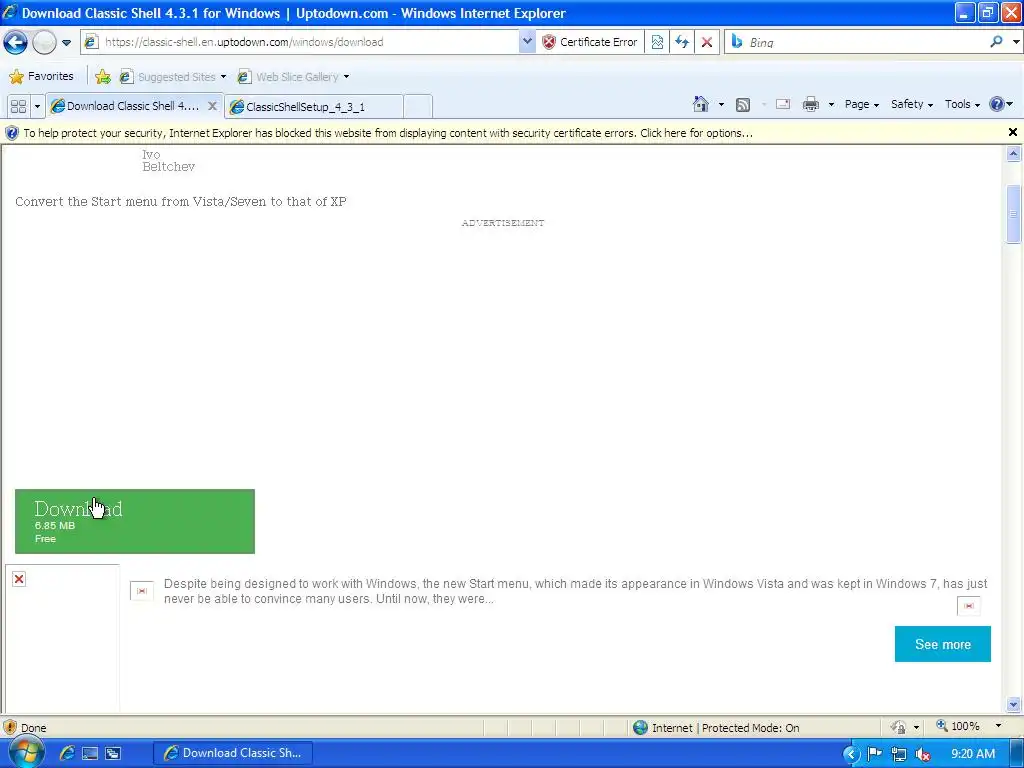The image size is (1024, 768).
Task: Open search provider options dropdown
Action: click(x=1016, y=42)
